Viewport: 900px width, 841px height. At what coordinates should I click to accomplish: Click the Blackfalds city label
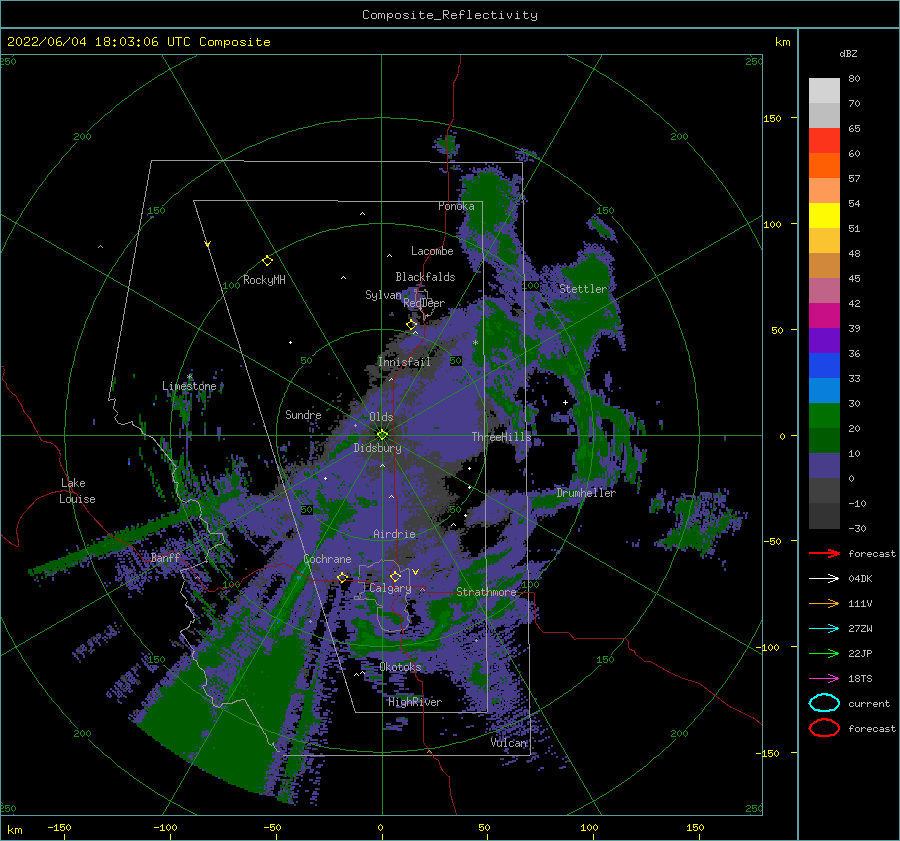coord(425,277)
